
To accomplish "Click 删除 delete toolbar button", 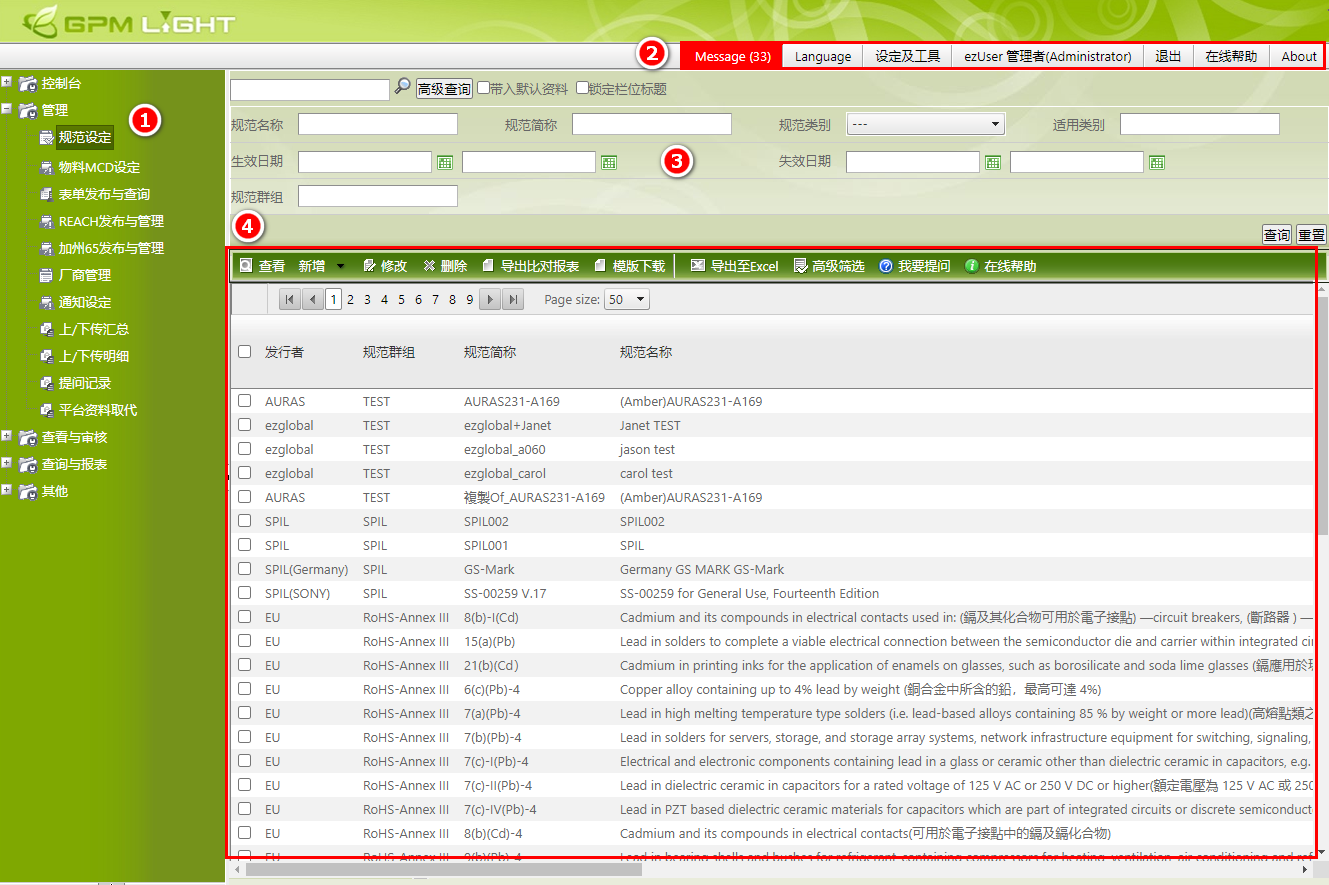I will tap(445, 266).
